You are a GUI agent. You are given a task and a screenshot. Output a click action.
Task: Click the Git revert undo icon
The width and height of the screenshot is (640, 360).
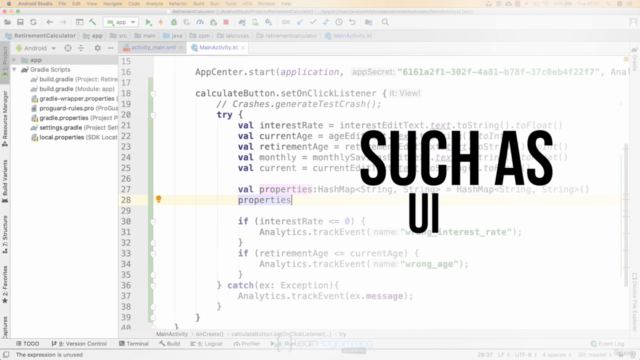pos(352,22)
